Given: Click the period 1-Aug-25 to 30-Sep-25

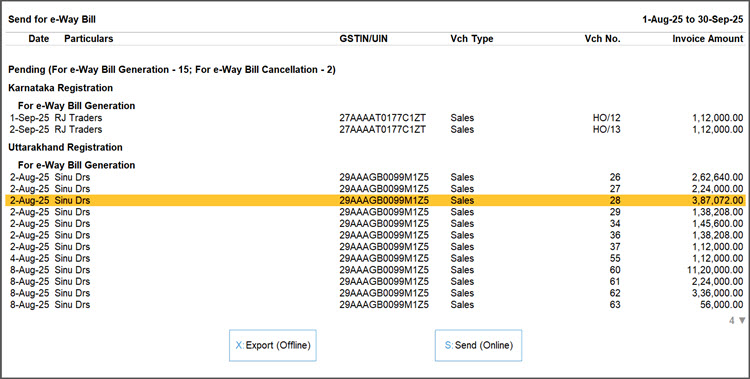Looking at the screenshot, I should pos(693,19).
